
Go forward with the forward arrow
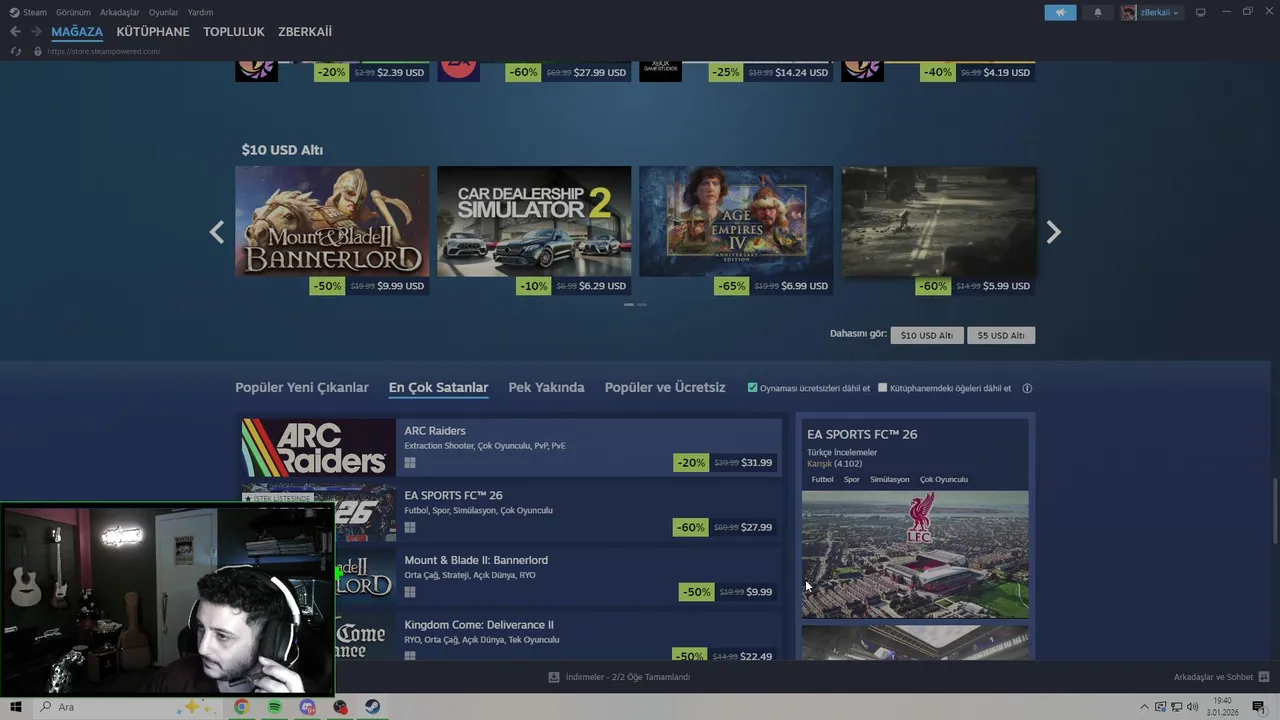(36, 32)
